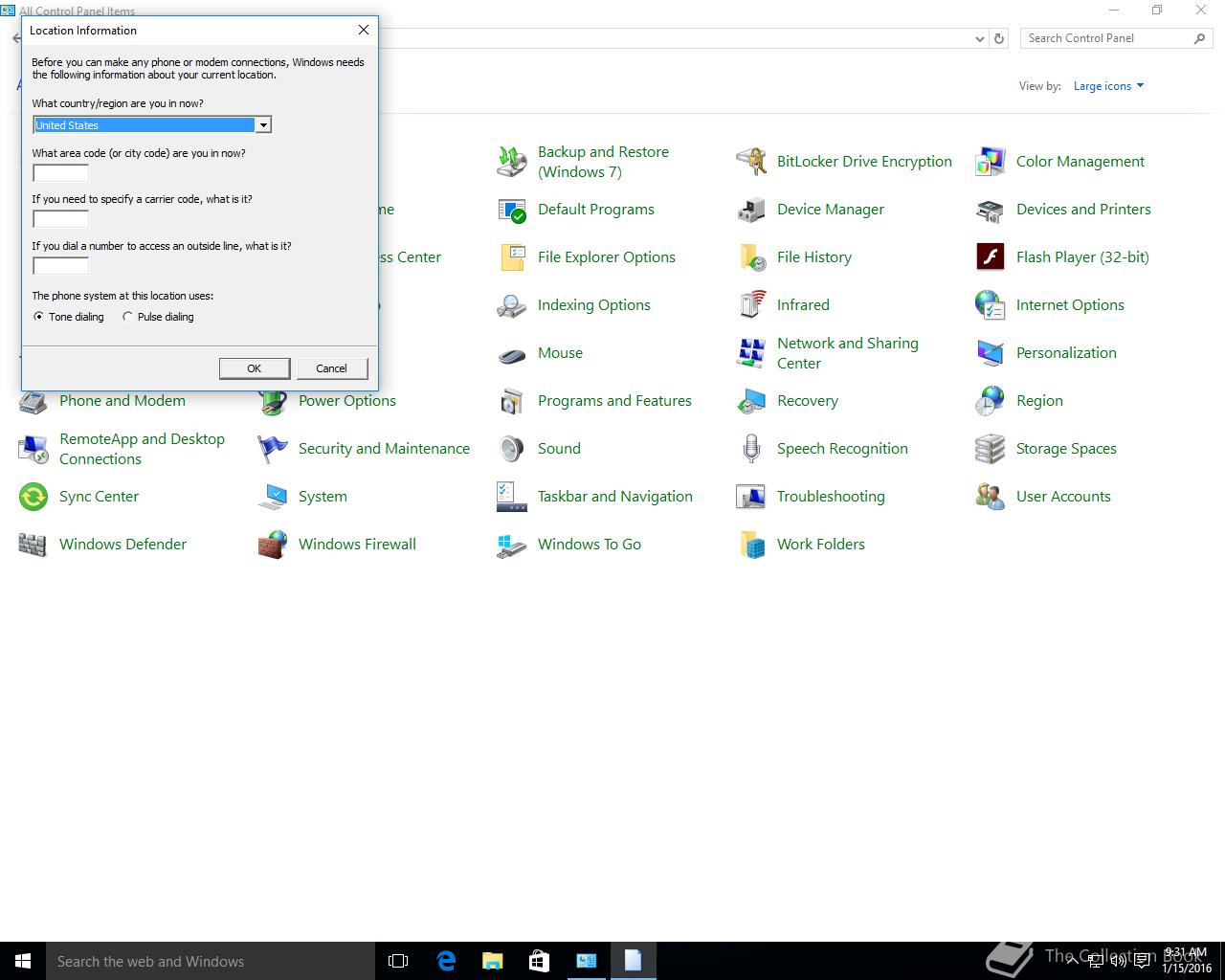Open the Speech Recognition microphone icon
The image size is (1225, 980).
751,449
